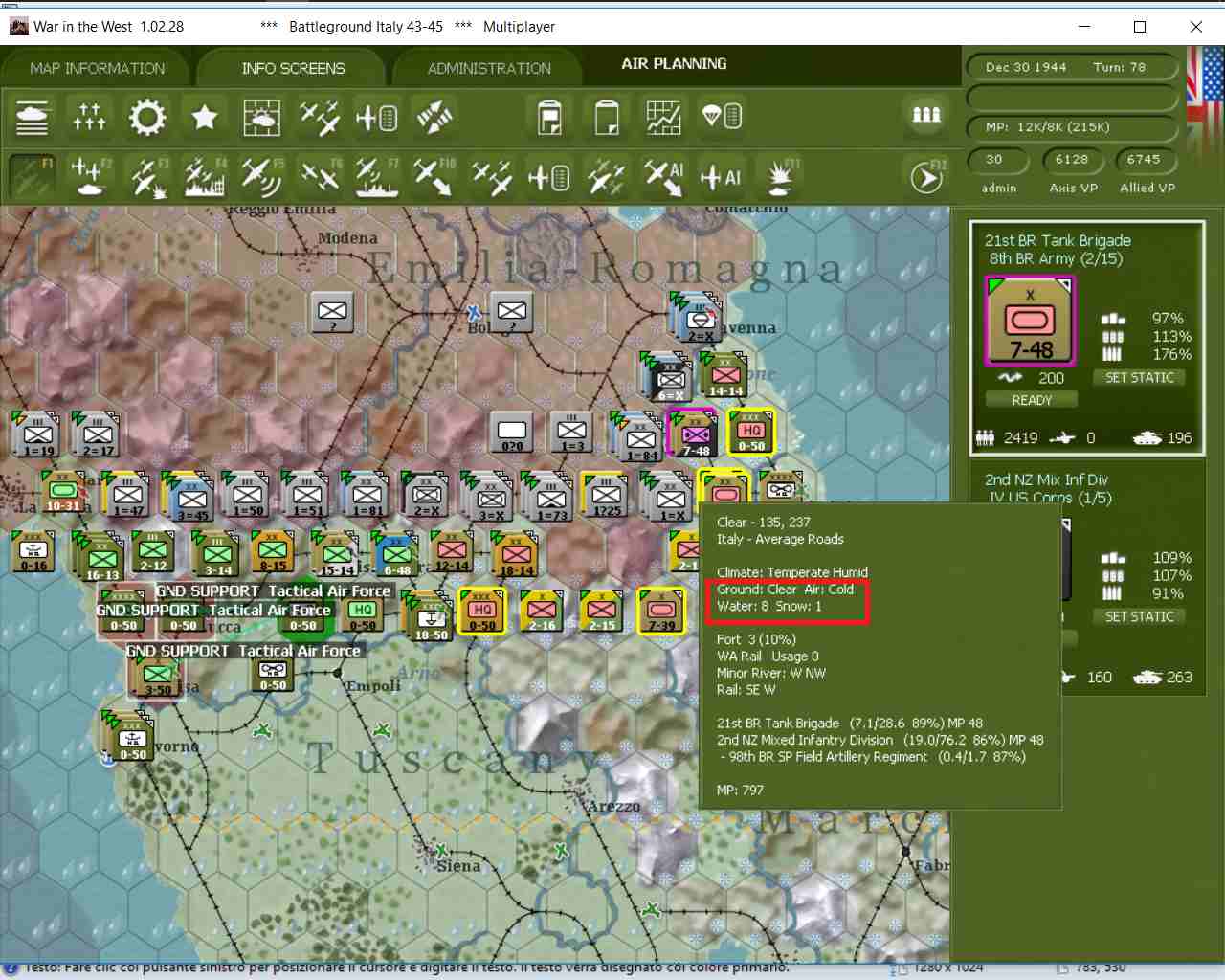Screen dimensions: 1225x980
Task: Click the 6745 Allied VP value
Action: 1143,160
